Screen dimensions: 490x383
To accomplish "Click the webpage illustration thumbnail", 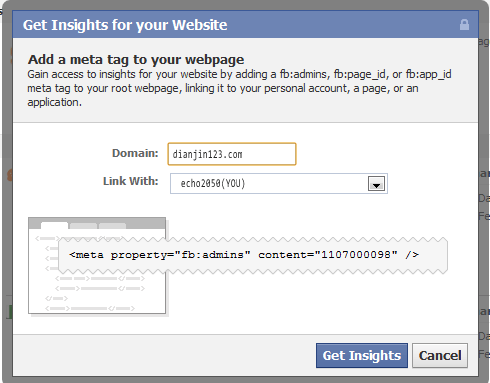I will [x=97, y=266].
